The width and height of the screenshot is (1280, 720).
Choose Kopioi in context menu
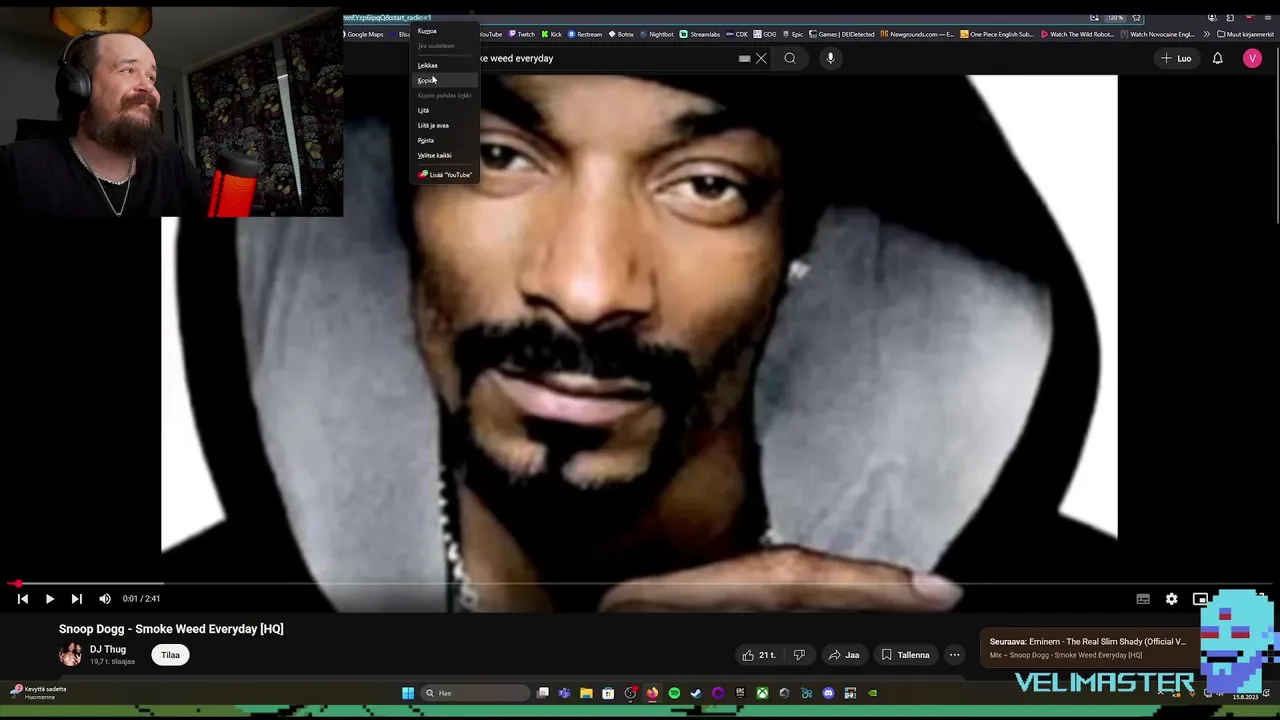pyautogui.click(x=445, y=80)
